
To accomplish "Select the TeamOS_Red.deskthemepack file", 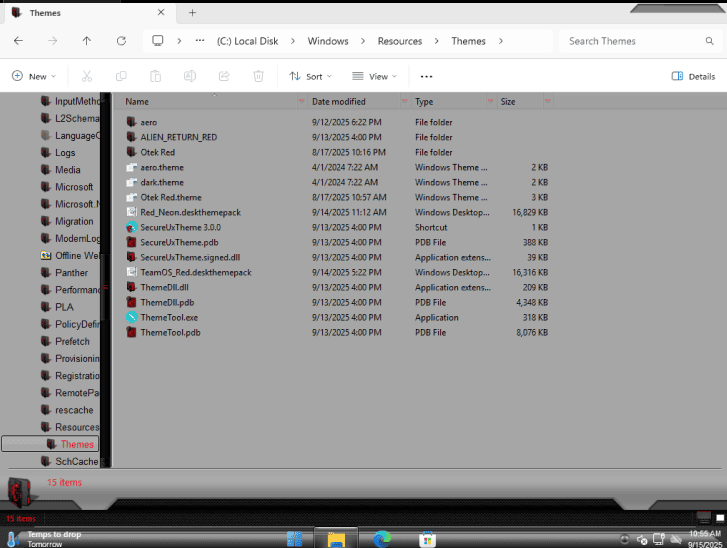I will pos(196,273).
